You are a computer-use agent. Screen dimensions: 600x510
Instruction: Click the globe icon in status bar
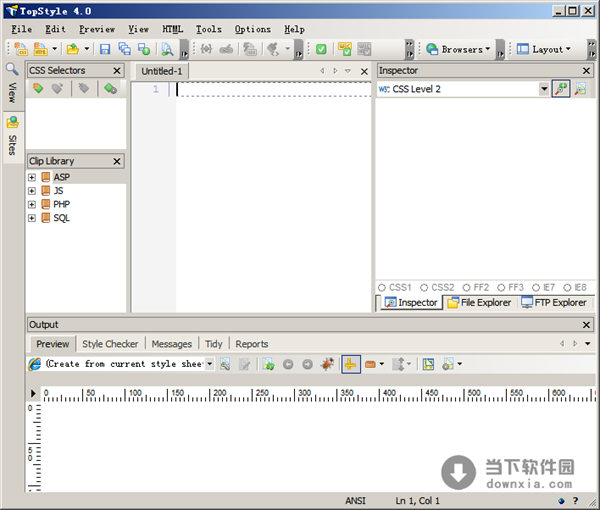pyautogui.click(x=561, y=501)
